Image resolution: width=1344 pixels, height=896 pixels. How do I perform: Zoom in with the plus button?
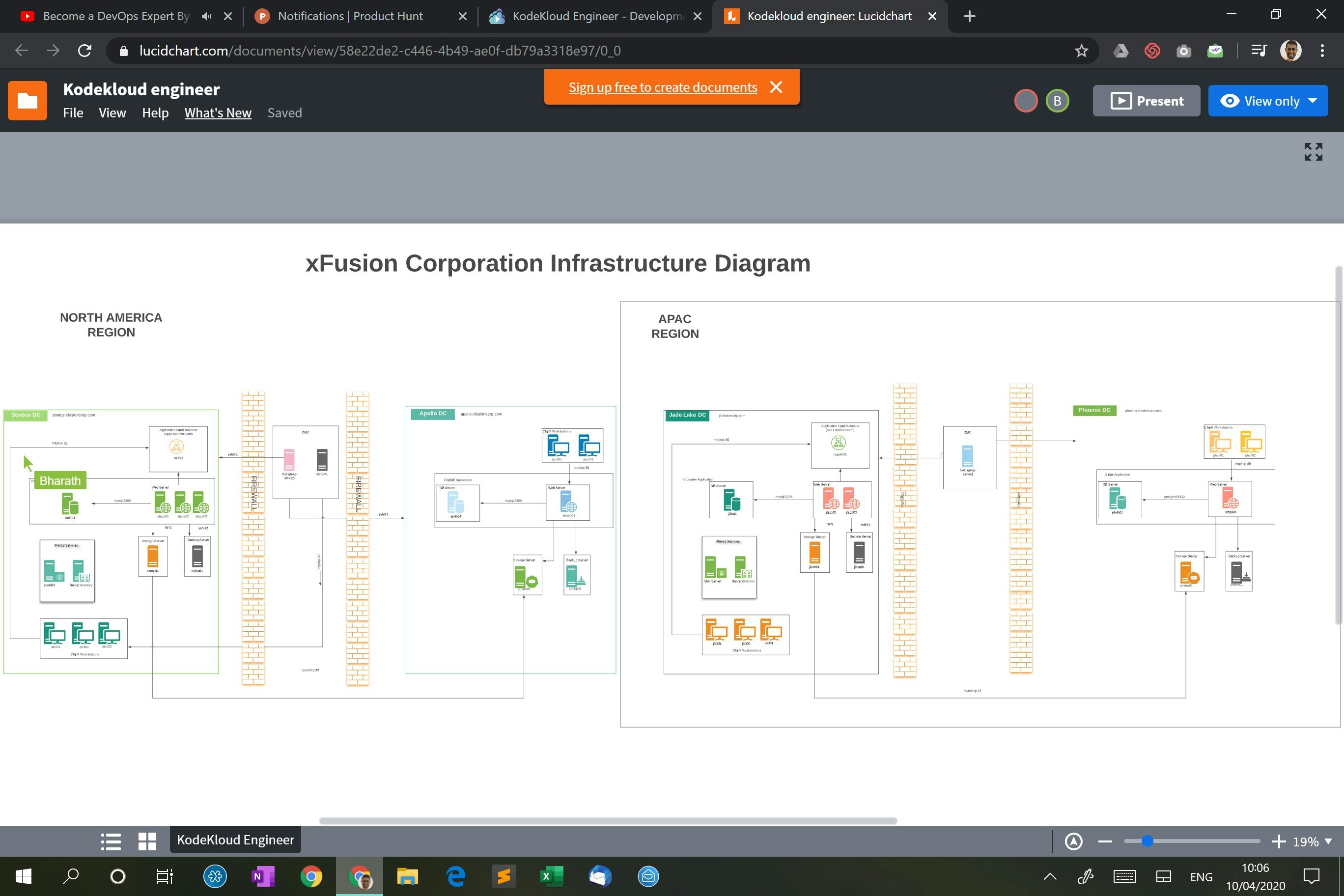1278,841
